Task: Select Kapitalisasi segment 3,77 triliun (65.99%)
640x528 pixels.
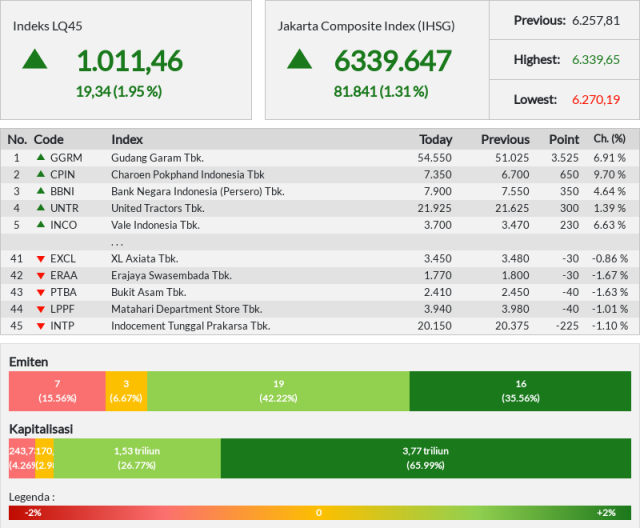Action: pyautogui.click(x=426, y=458)
